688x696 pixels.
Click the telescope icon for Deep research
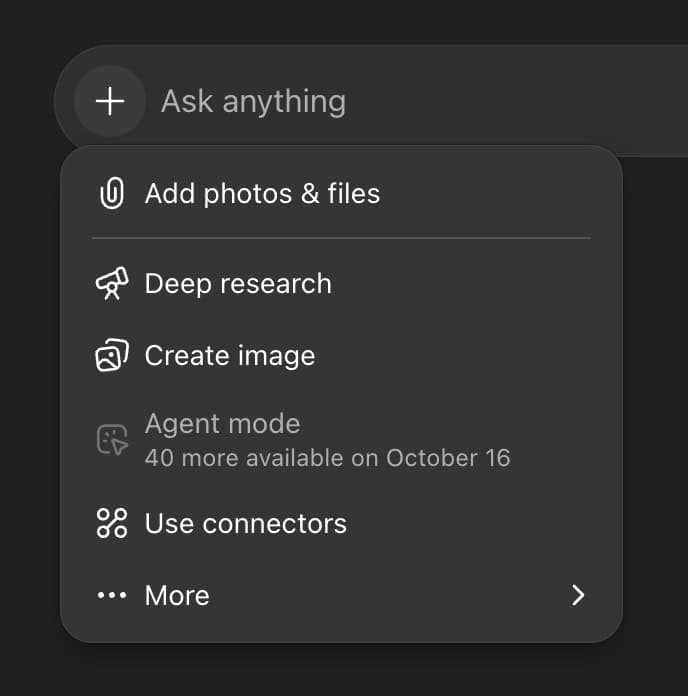pos(112,284)
